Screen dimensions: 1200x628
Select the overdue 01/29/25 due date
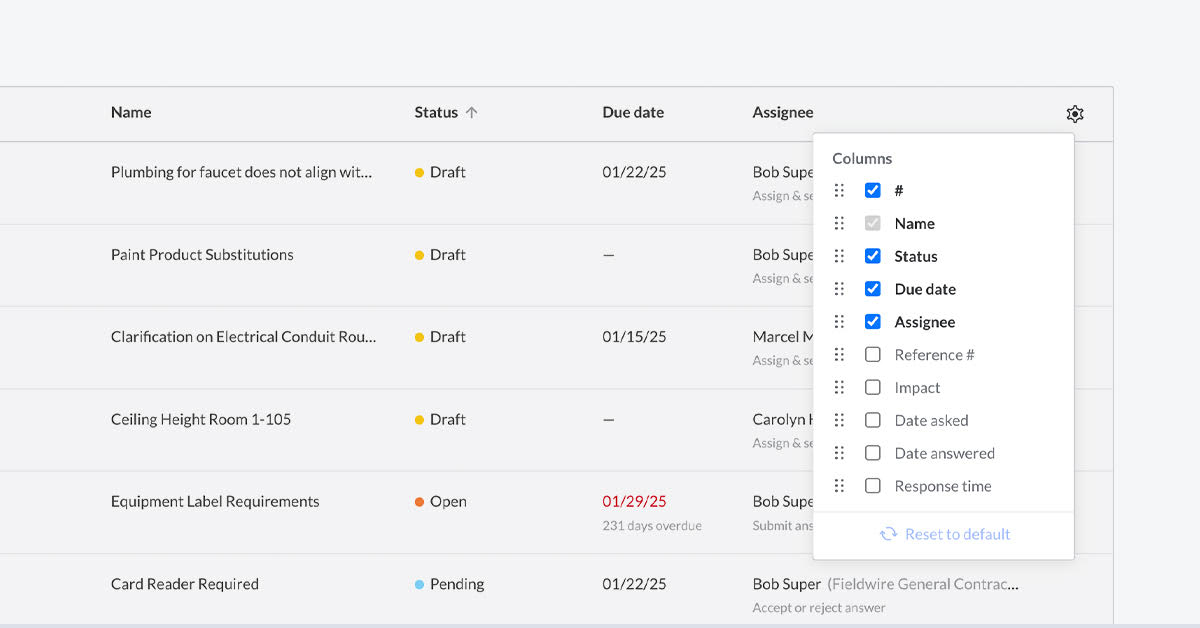click(634, 502)
